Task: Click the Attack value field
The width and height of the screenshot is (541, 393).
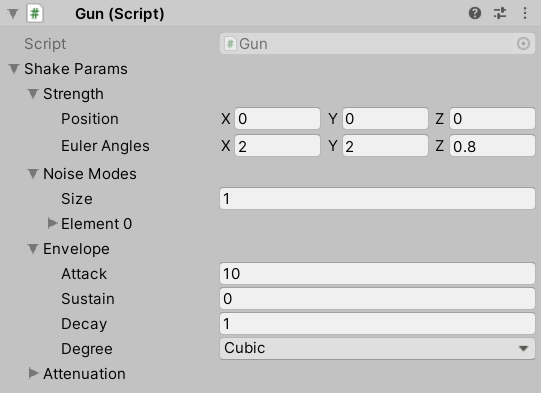Action: (x=377, y=274)
